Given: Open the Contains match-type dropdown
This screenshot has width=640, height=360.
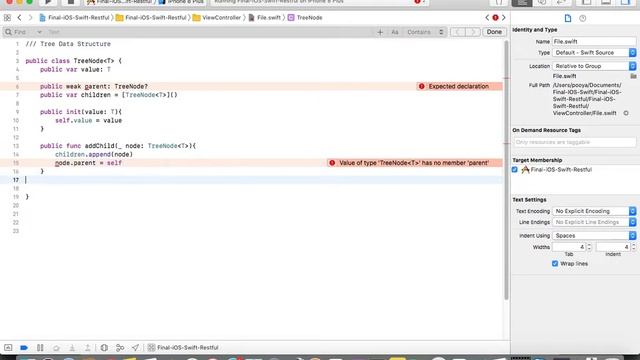Looking at the screenshot, I should click(x=424, y=32).
